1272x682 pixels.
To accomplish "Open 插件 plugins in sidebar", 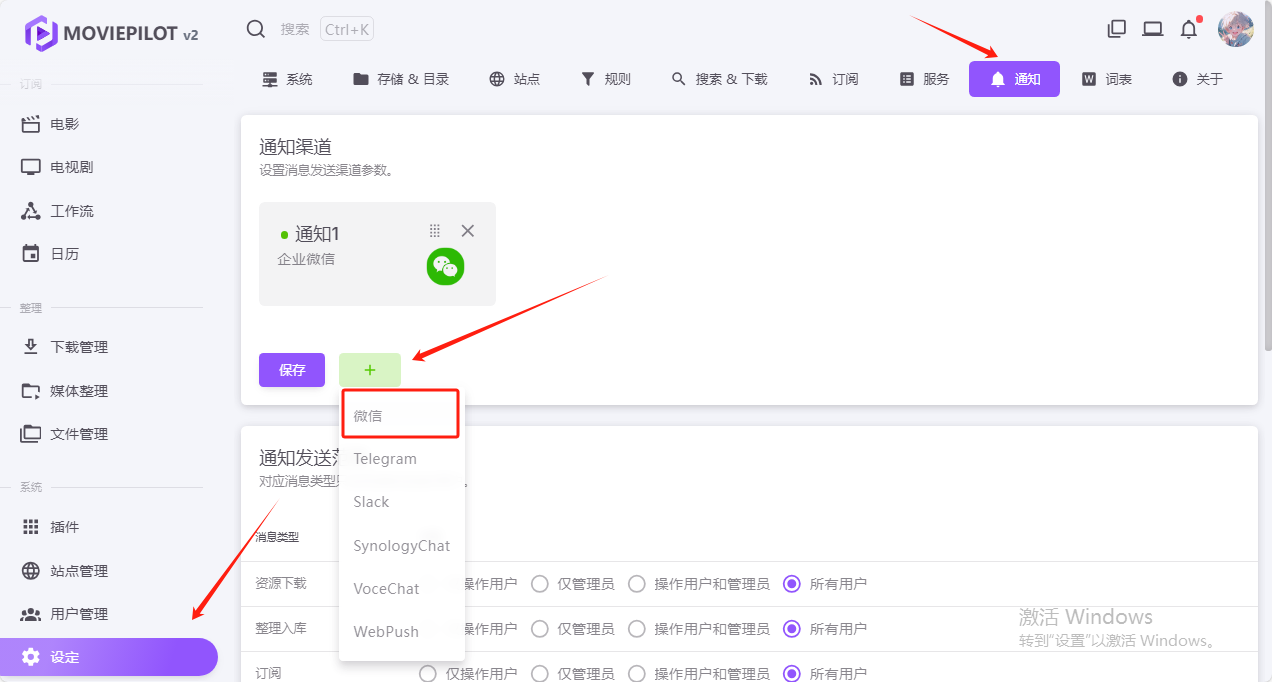I will tap(64, 527).
